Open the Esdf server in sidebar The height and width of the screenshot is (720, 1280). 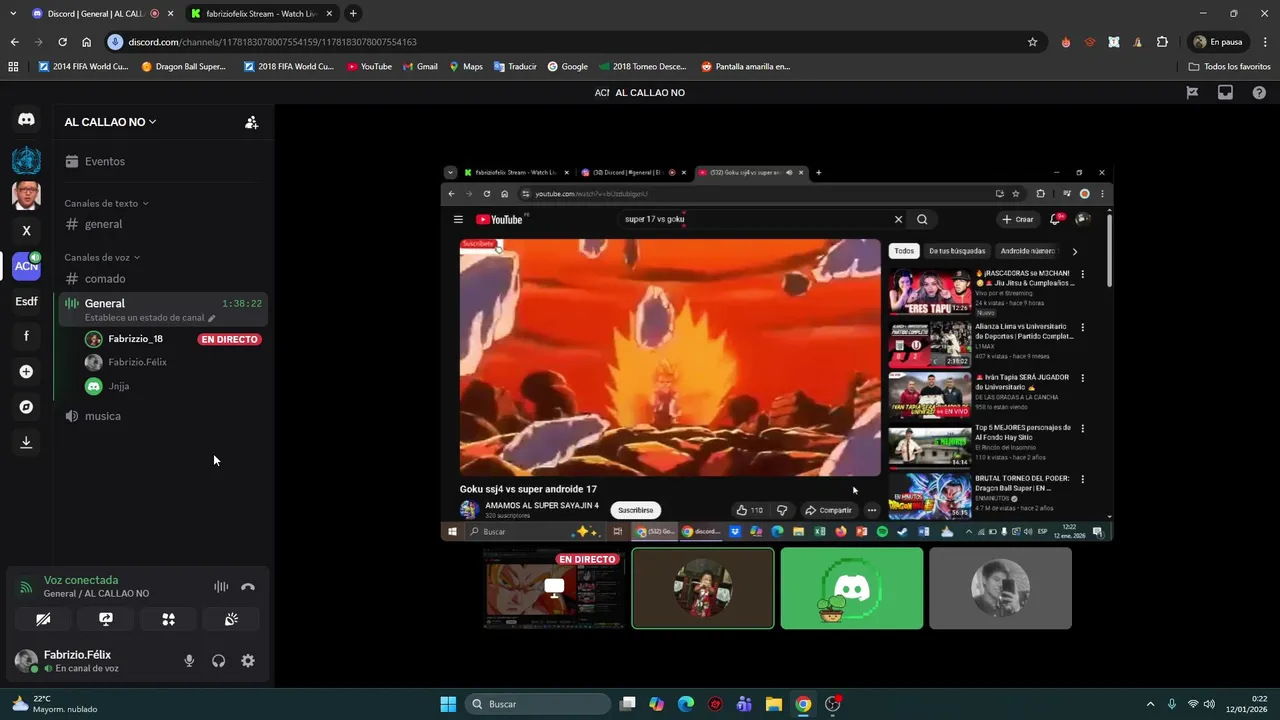tap(26, 301)
